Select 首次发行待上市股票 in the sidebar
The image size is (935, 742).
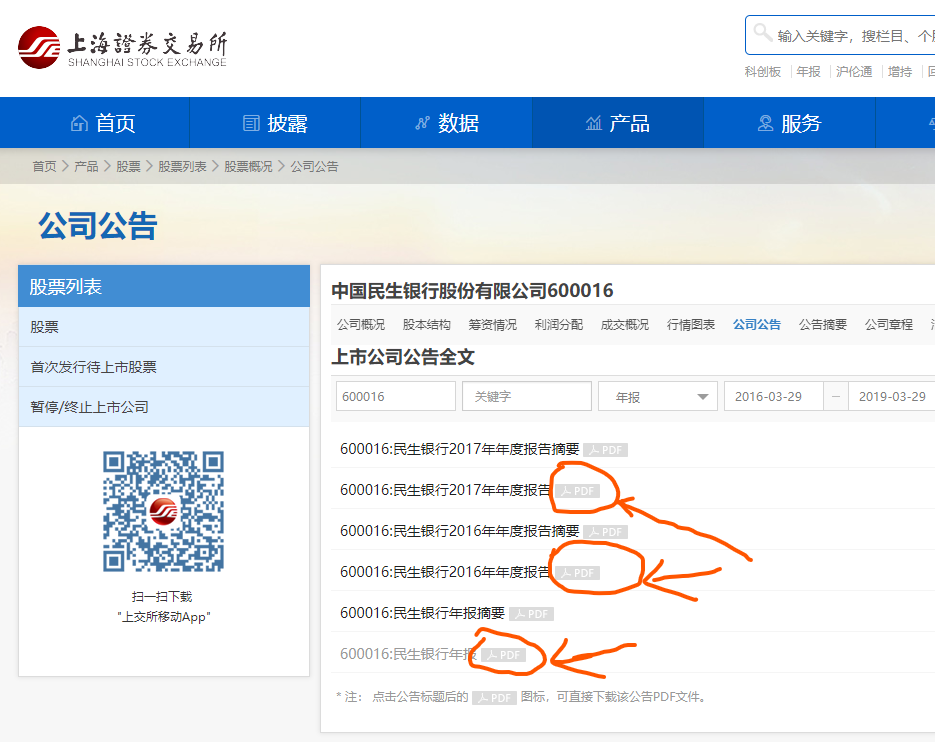(x=164, y=367)
